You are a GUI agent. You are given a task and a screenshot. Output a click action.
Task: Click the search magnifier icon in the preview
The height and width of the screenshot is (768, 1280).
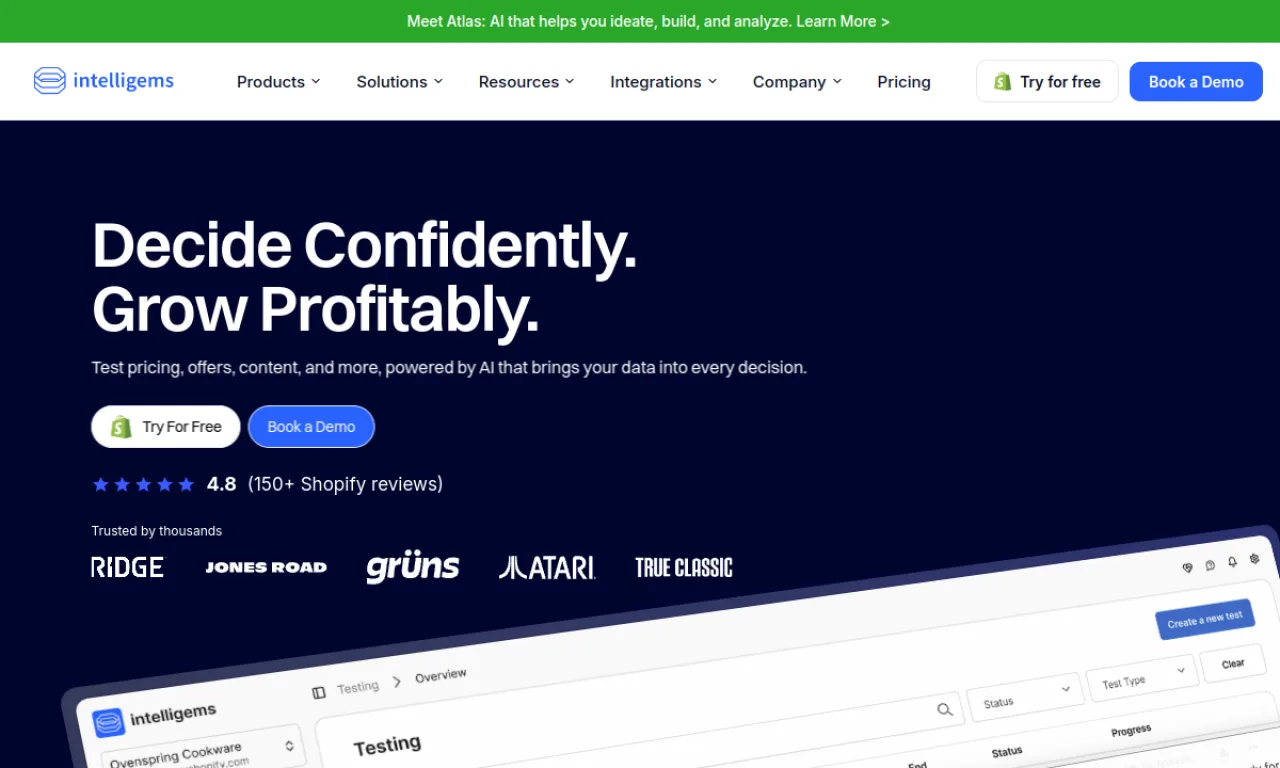tap(944, 710)
